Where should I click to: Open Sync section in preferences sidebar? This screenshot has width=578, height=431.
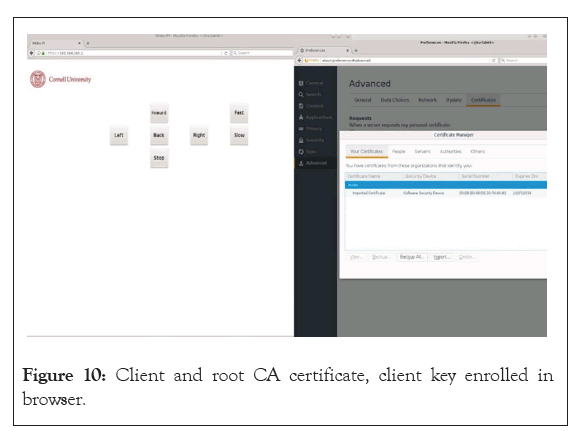315,152
